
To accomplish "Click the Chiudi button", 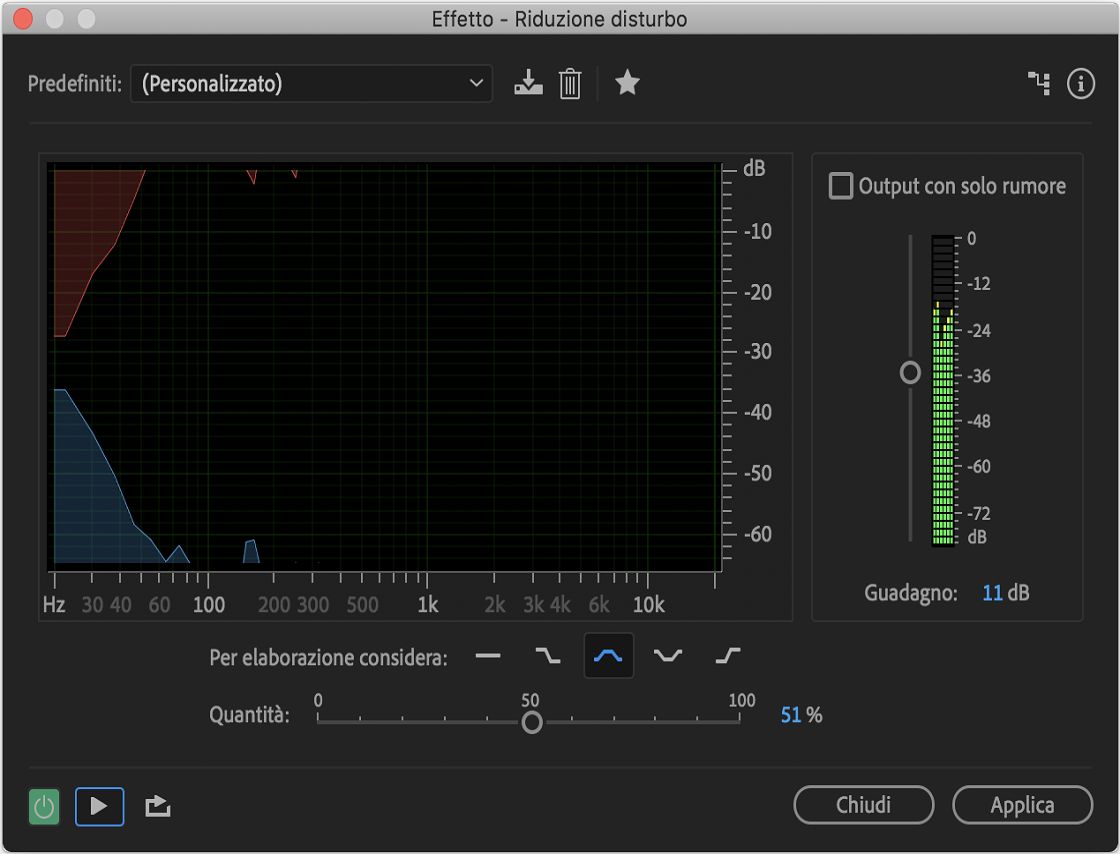I will [864, 805].
